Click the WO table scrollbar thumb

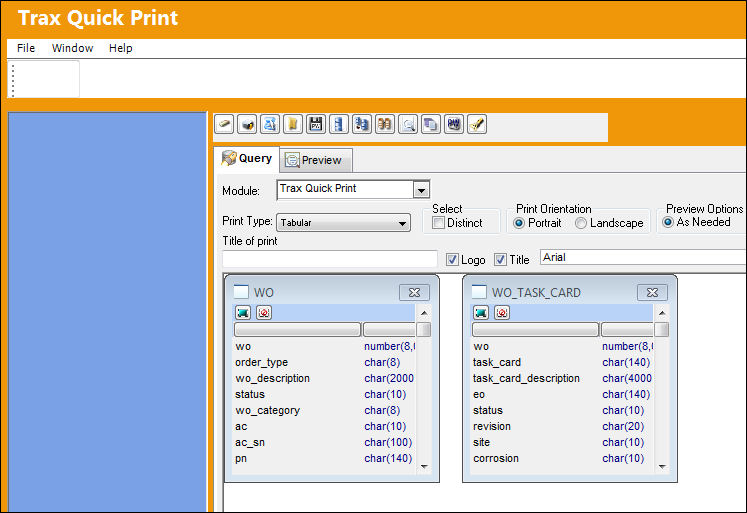[424, 330]
